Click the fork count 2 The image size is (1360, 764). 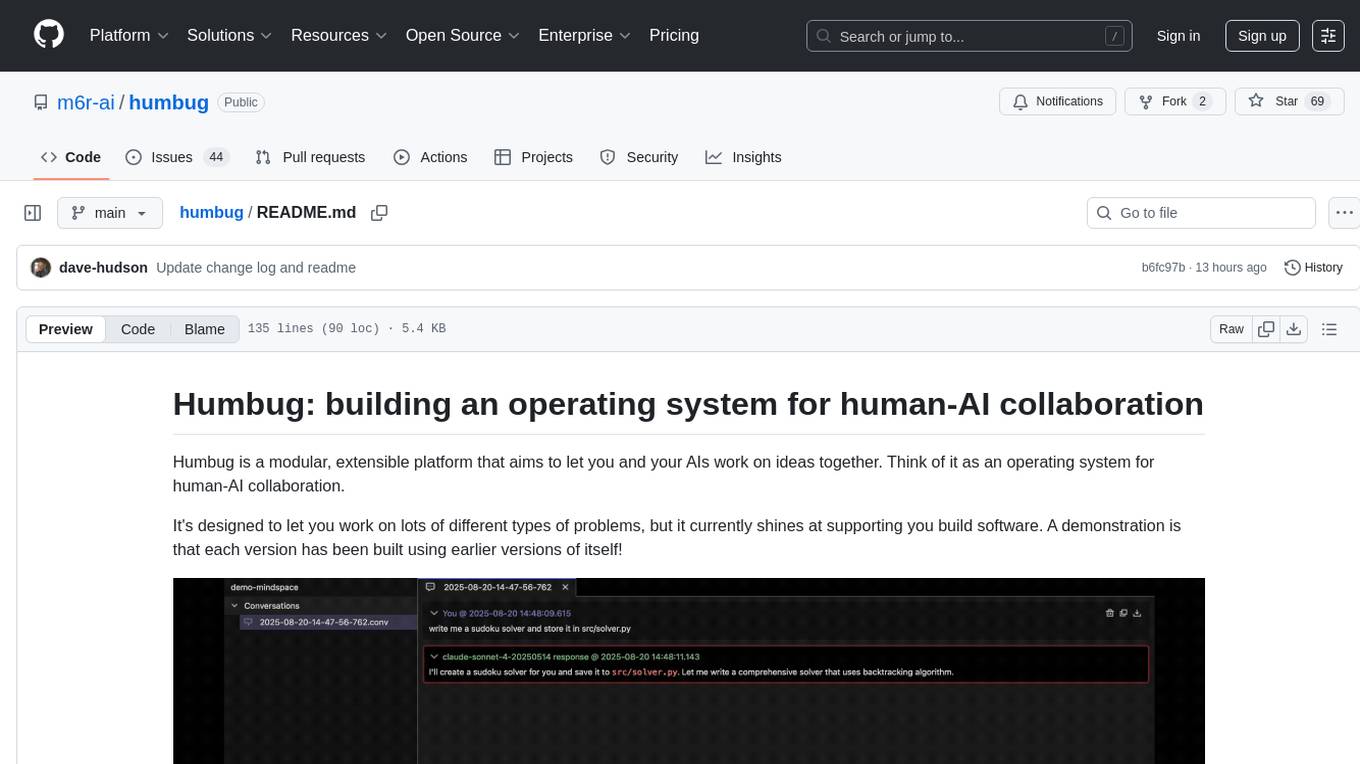(1203, 102)
